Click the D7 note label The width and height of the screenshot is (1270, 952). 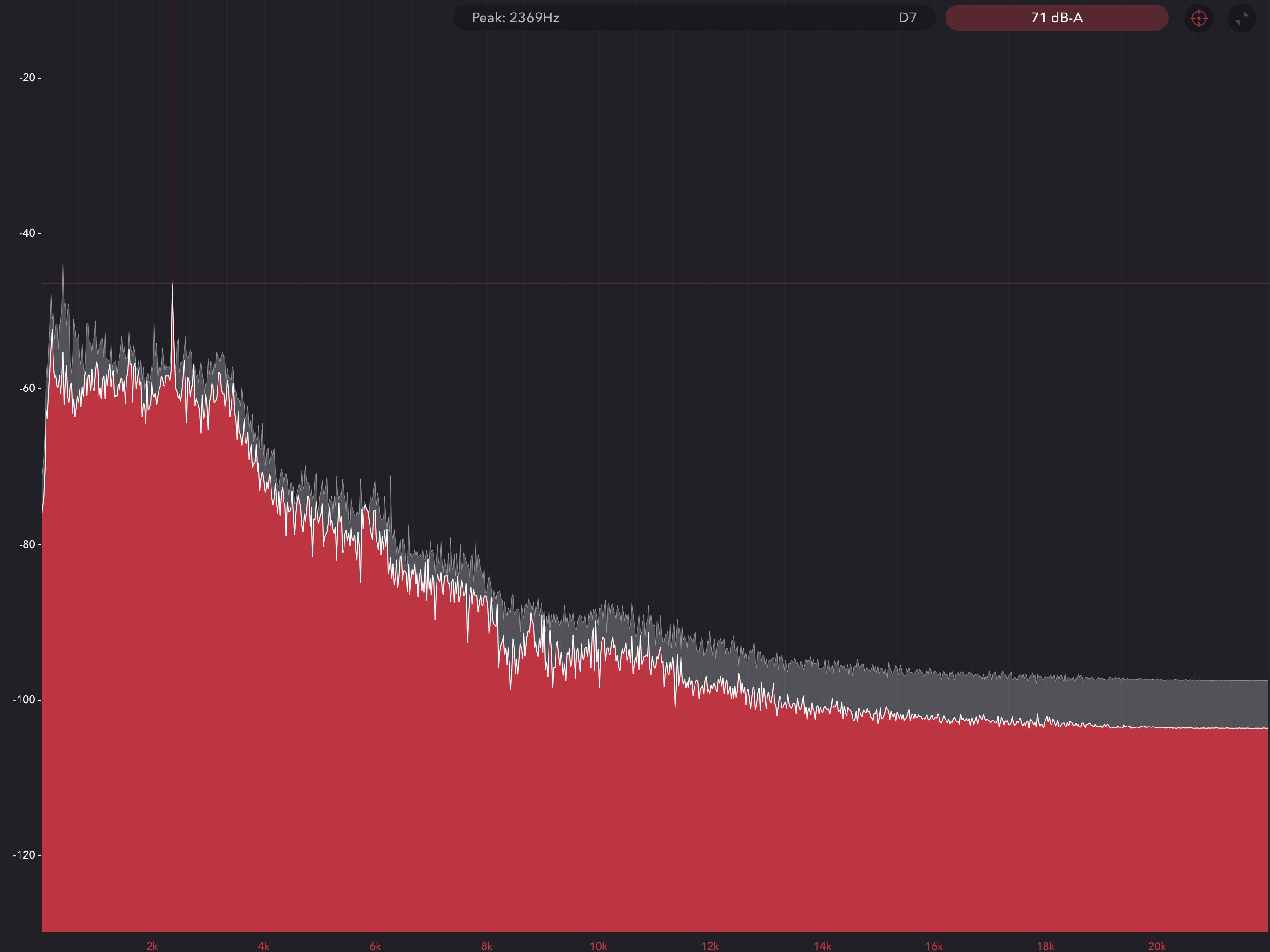(x=907, y=18)
